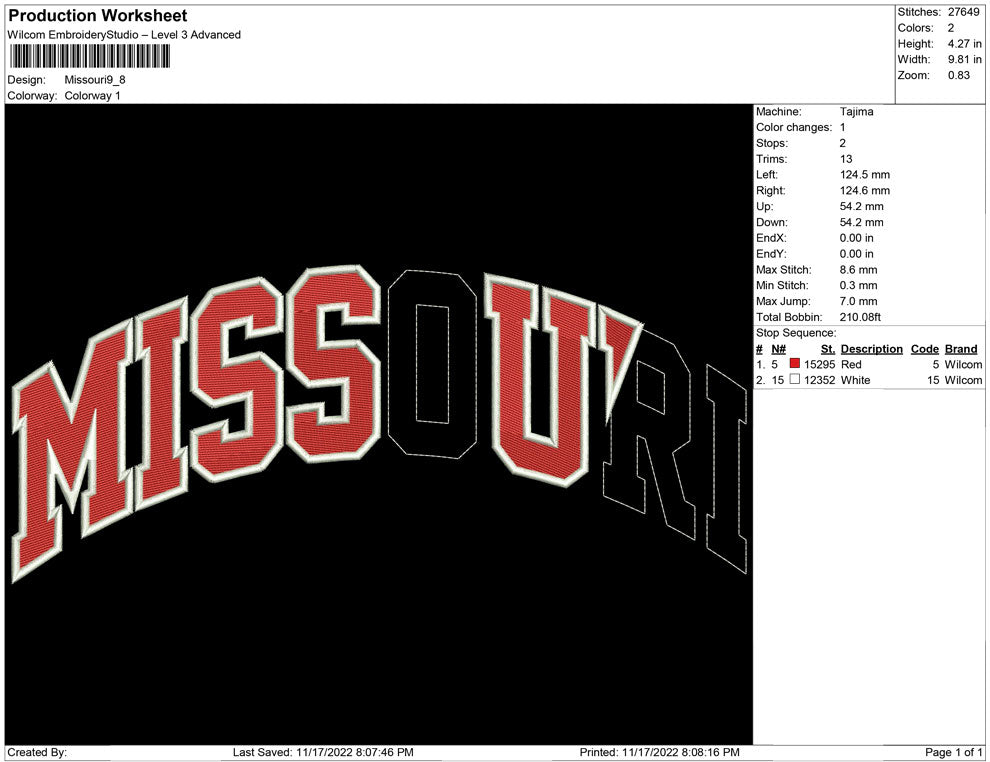Click the Code column header

(x=924, y=349)
